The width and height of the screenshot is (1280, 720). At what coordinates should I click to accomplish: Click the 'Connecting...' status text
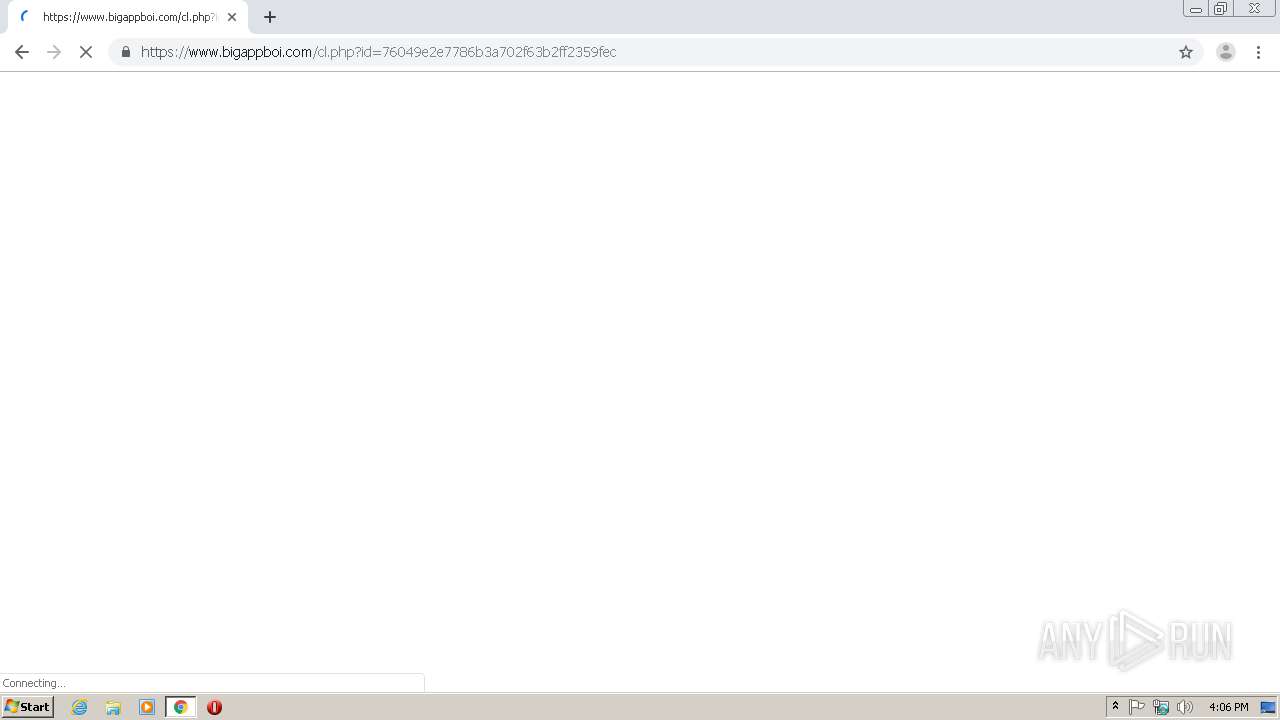pos(34,683)
